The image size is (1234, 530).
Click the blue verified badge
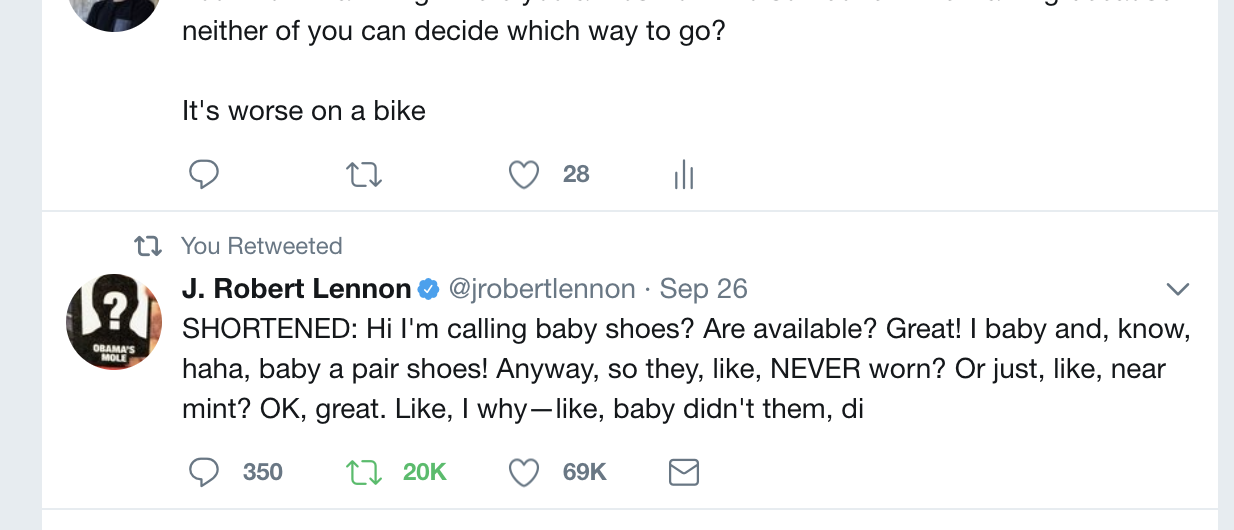tap(428, 290)
